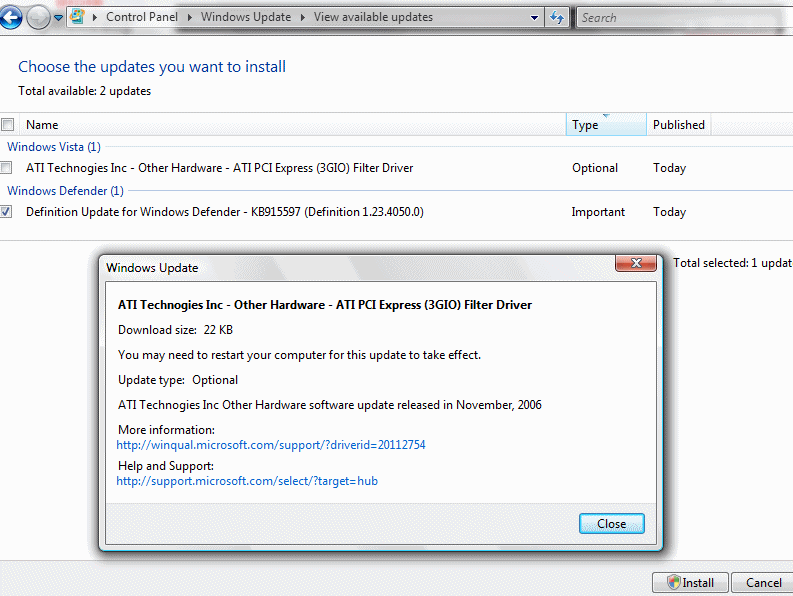The height and width of the screenshot is (596, 793).
Task: Expand the address bar history dropdown
Action: click(x=532, y=17)
